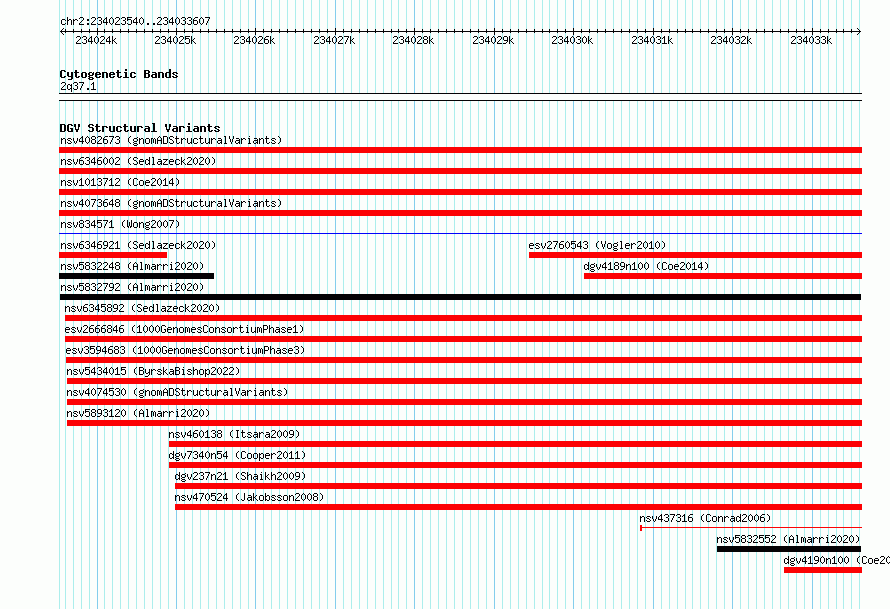Click the red bar under nsv4082673
Viewport: 890px width, 609px height.
click(x=460, y=150)
